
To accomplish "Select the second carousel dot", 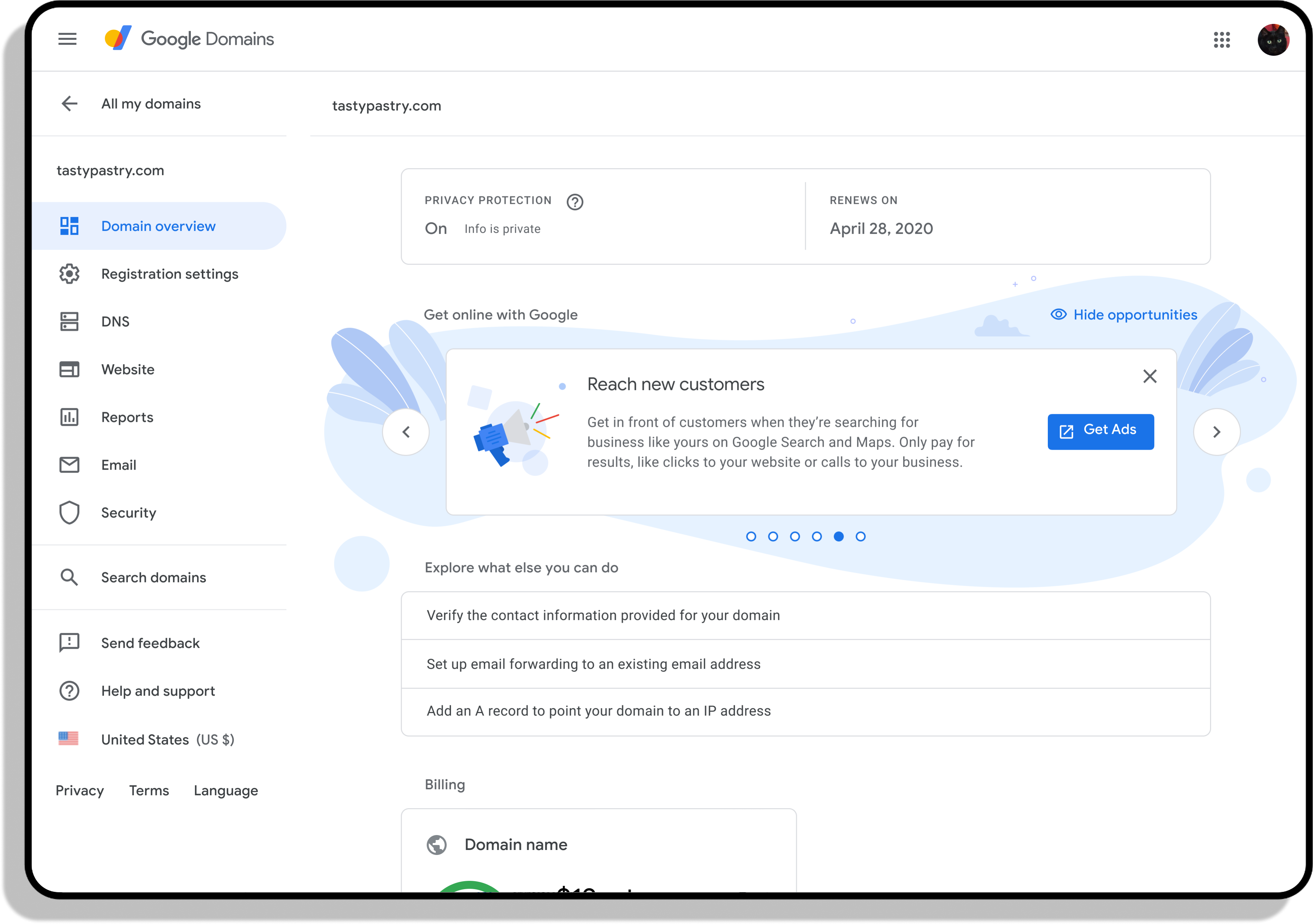I will [x=773, y=536].
